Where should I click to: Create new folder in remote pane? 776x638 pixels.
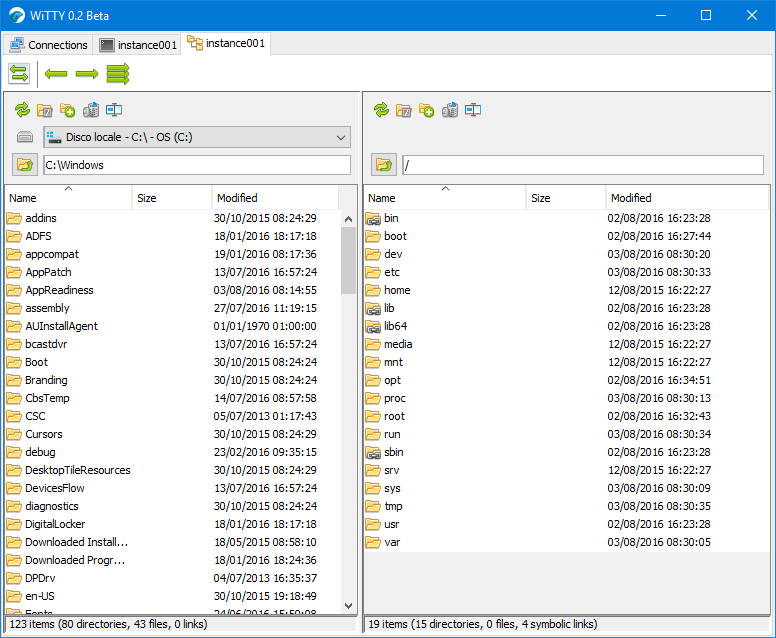click(426, 110)
